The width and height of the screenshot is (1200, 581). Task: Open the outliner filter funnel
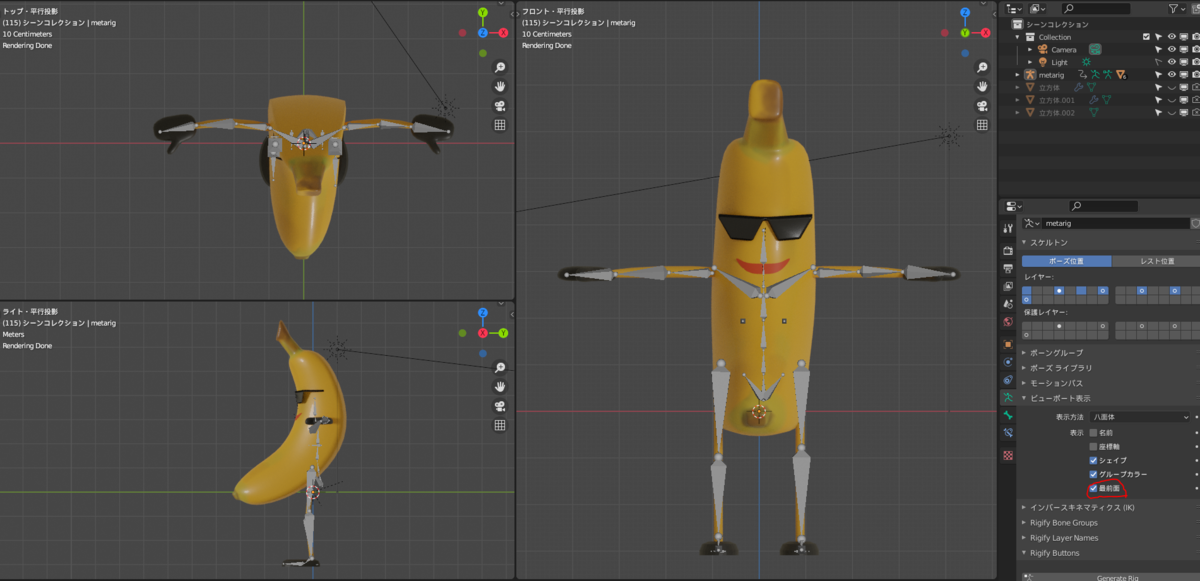tap(1176, 8)
